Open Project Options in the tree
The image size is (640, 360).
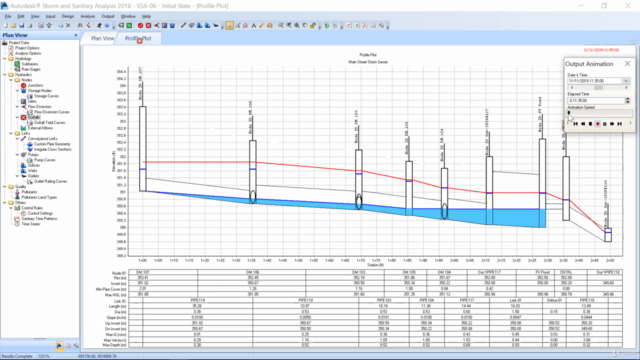pos(27,48)
